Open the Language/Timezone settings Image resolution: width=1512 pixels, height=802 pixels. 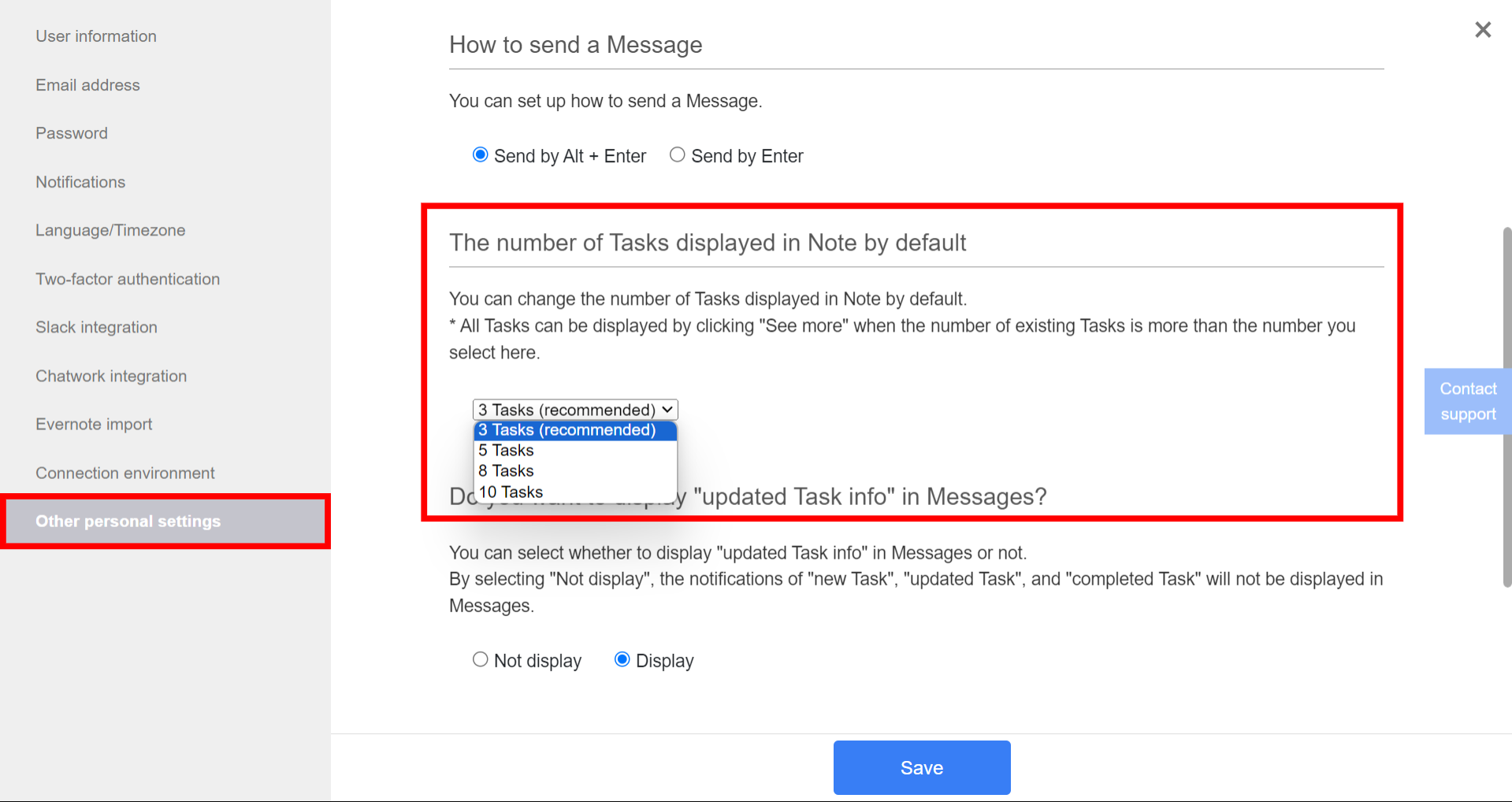[x=110, y=229]
